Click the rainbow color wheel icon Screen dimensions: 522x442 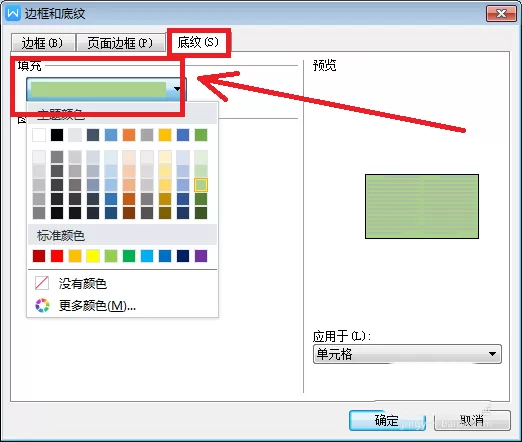click(42, 305)
